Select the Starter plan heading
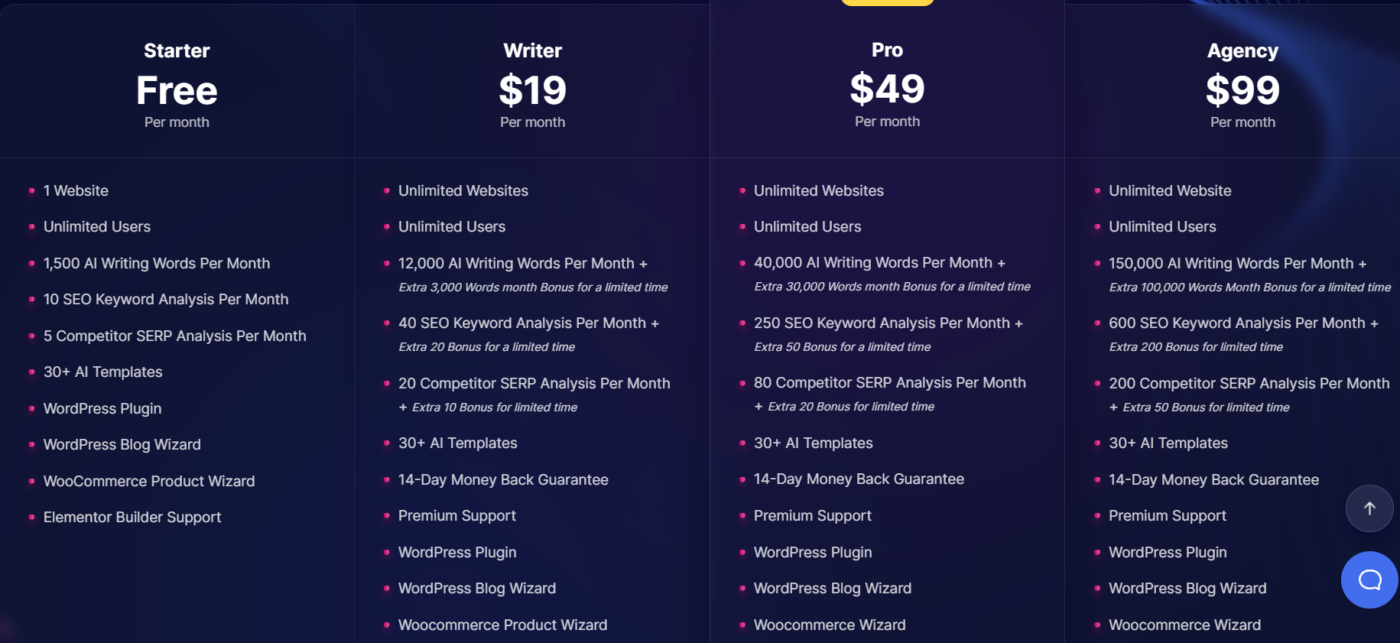The width and height of the screenshot is (1400, 643). [x=177, y=51]
